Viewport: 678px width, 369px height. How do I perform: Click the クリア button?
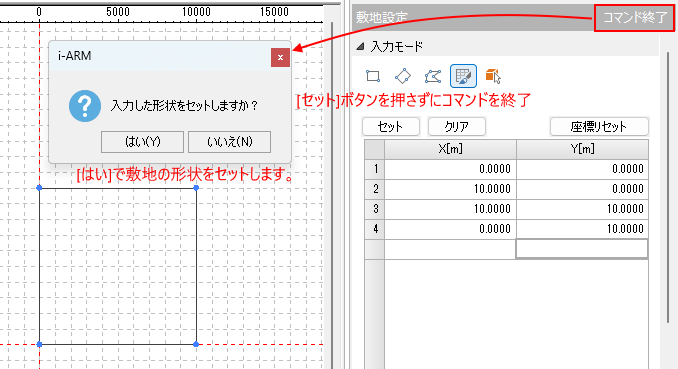[x=457, y=127]
